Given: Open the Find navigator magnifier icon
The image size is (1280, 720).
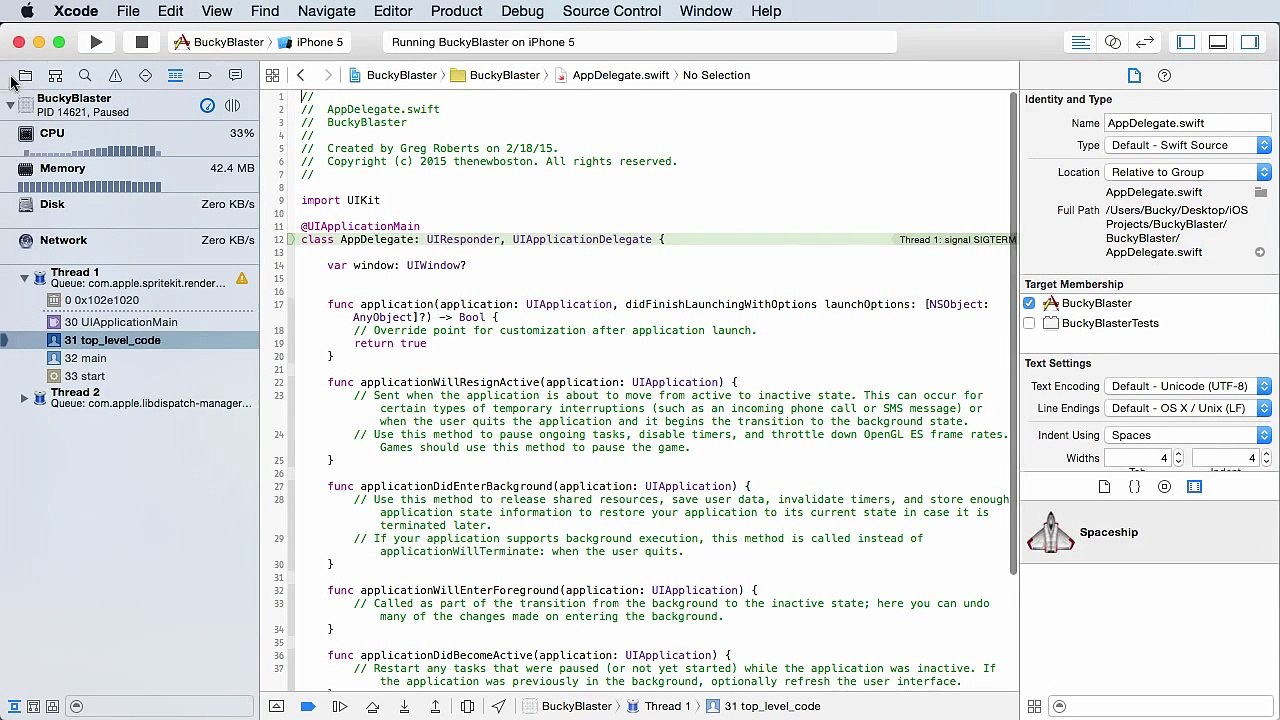Looking at the screenshot, I should pos(85,76).
